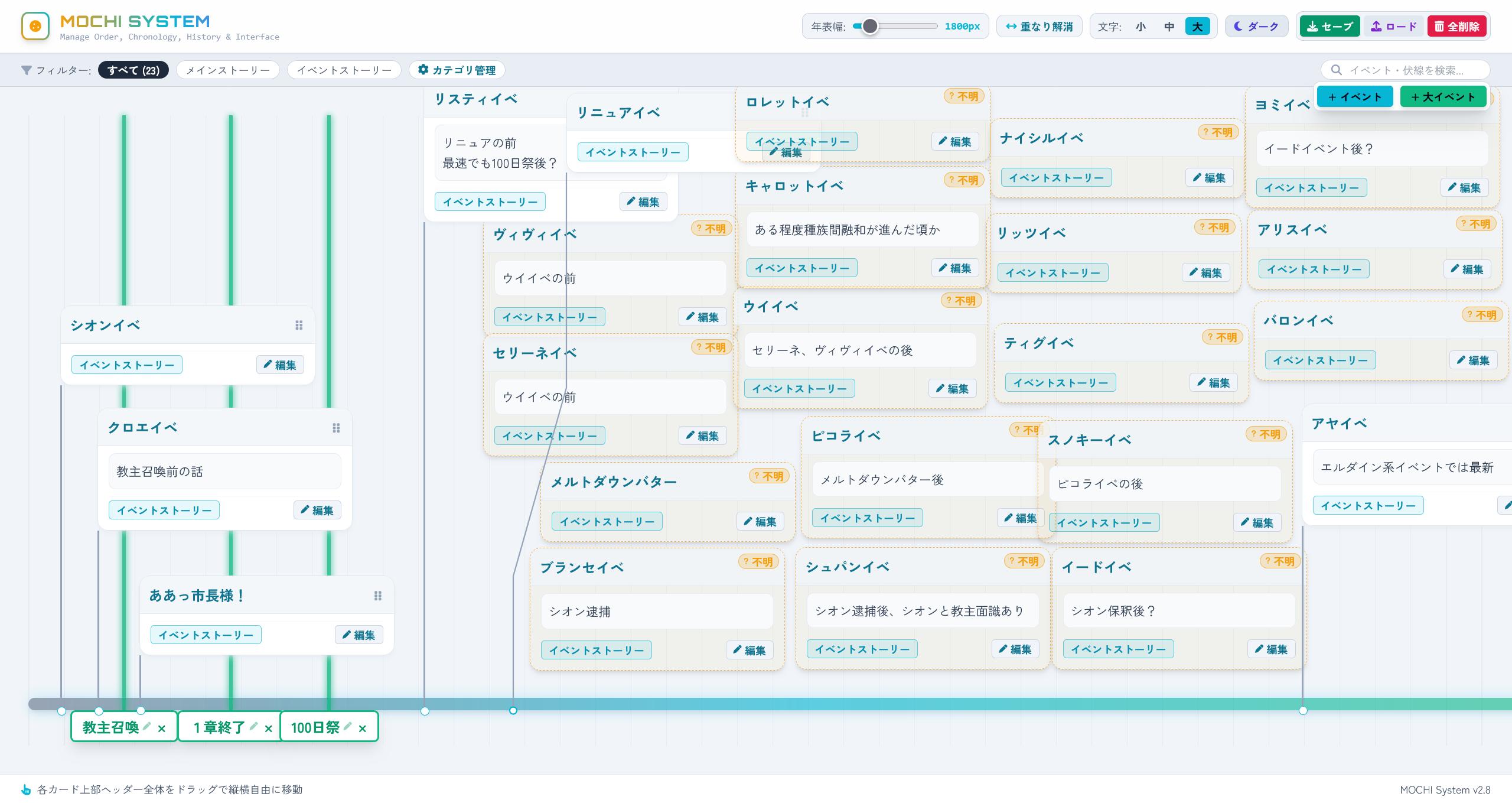This screenshot has height=803, width=1512.
Task: Click note 教主召喚前の話 on クロエイベ
Action: click(224, 471)
